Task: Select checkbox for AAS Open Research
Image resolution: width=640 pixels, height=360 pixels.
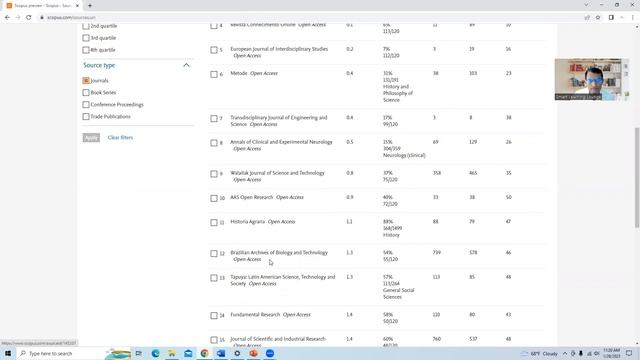Action: [x=214, y=198]
